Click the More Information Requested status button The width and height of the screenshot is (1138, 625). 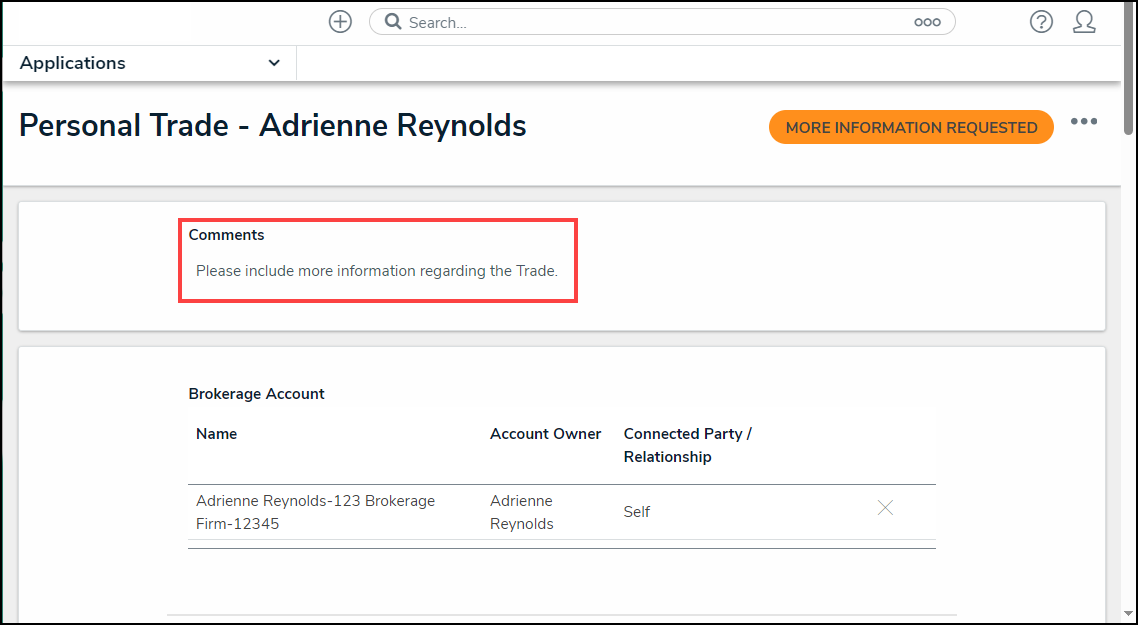(x=911, y=127)
